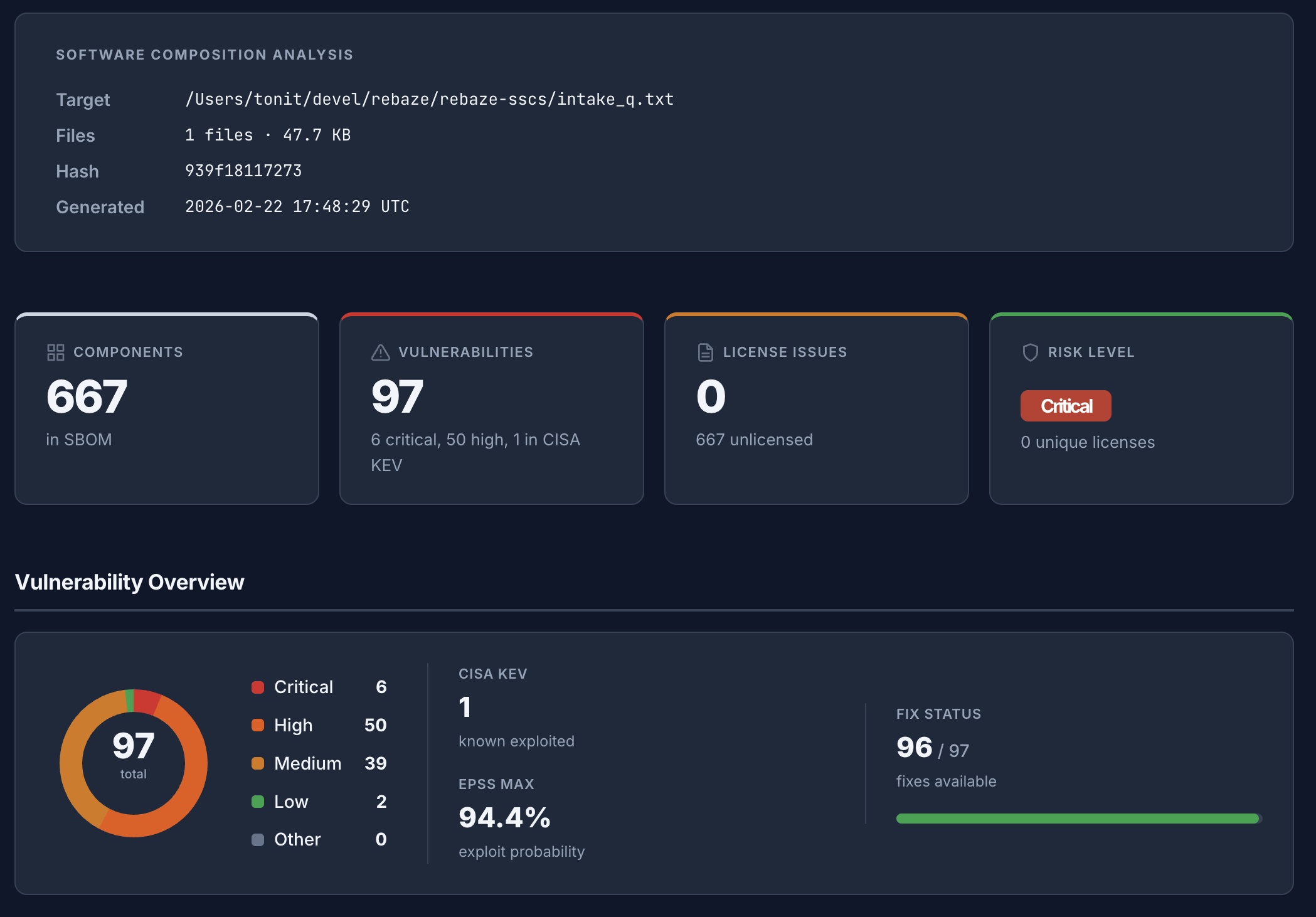Click the '96 / 97' fix status value

(x=933, y=748)
